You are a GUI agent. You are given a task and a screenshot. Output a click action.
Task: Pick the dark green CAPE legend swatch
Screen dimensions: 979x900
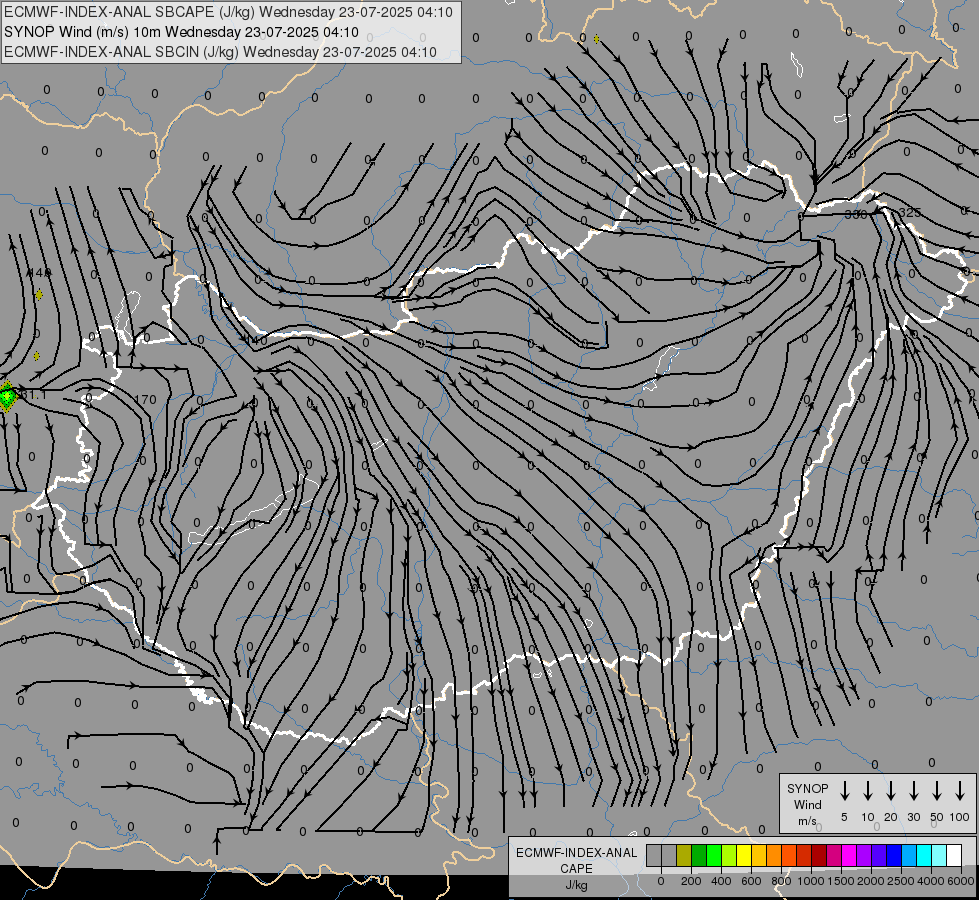(x=699, y=855)
